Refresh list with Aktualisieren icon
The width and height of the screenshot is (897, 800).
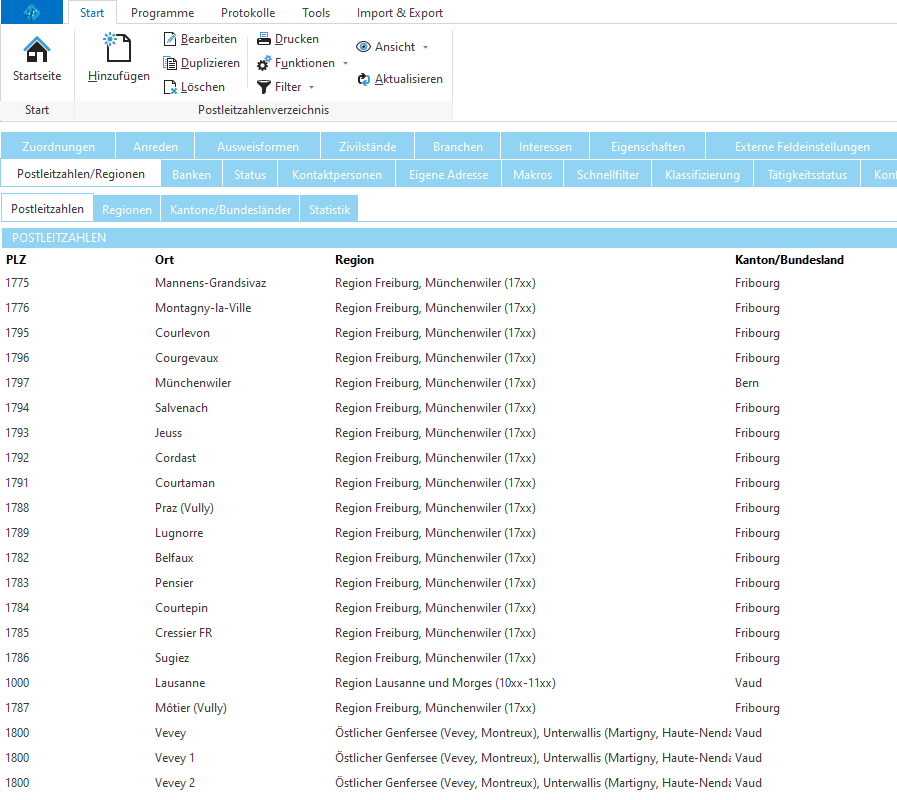365,79
